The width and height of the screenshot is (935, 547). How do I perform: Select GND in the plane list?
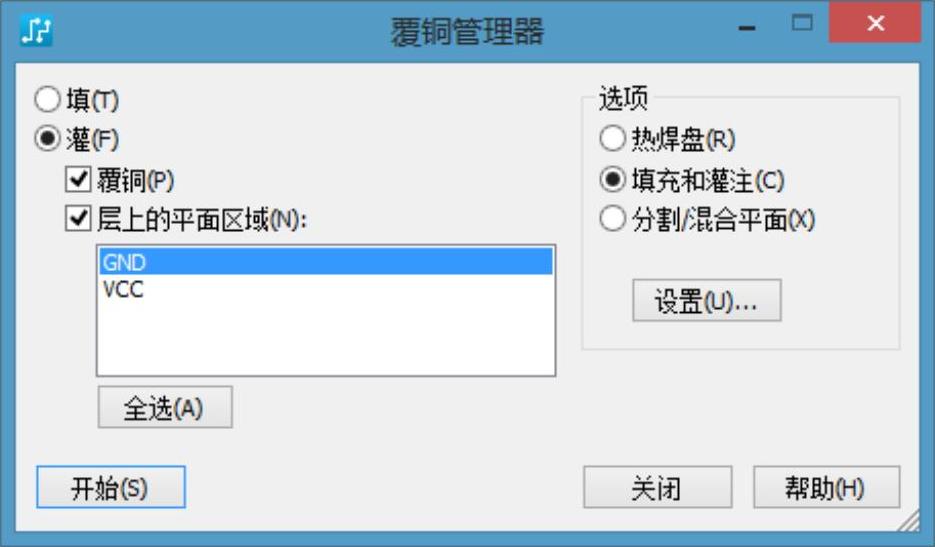pyautogui.click(x=326, y=262)
